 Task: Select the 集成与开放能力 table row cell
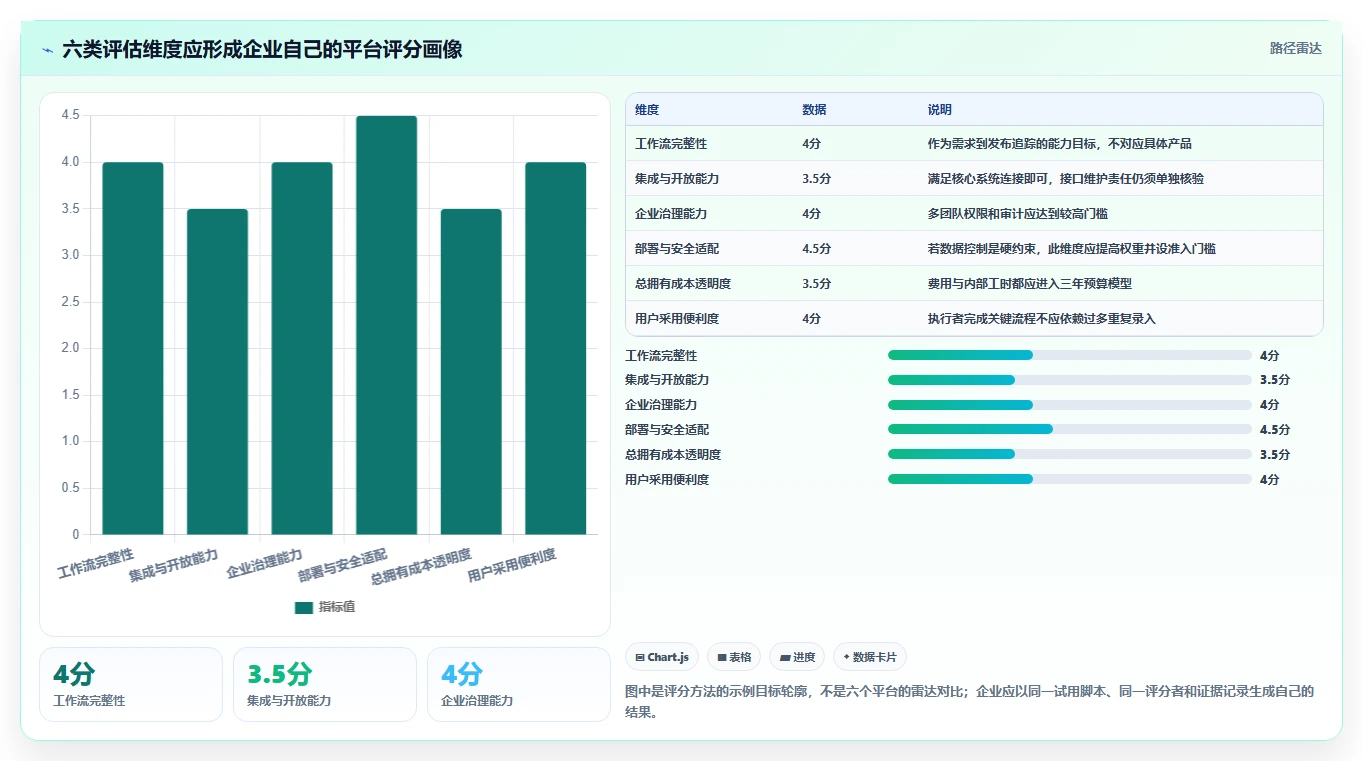[x=677, y=179]
